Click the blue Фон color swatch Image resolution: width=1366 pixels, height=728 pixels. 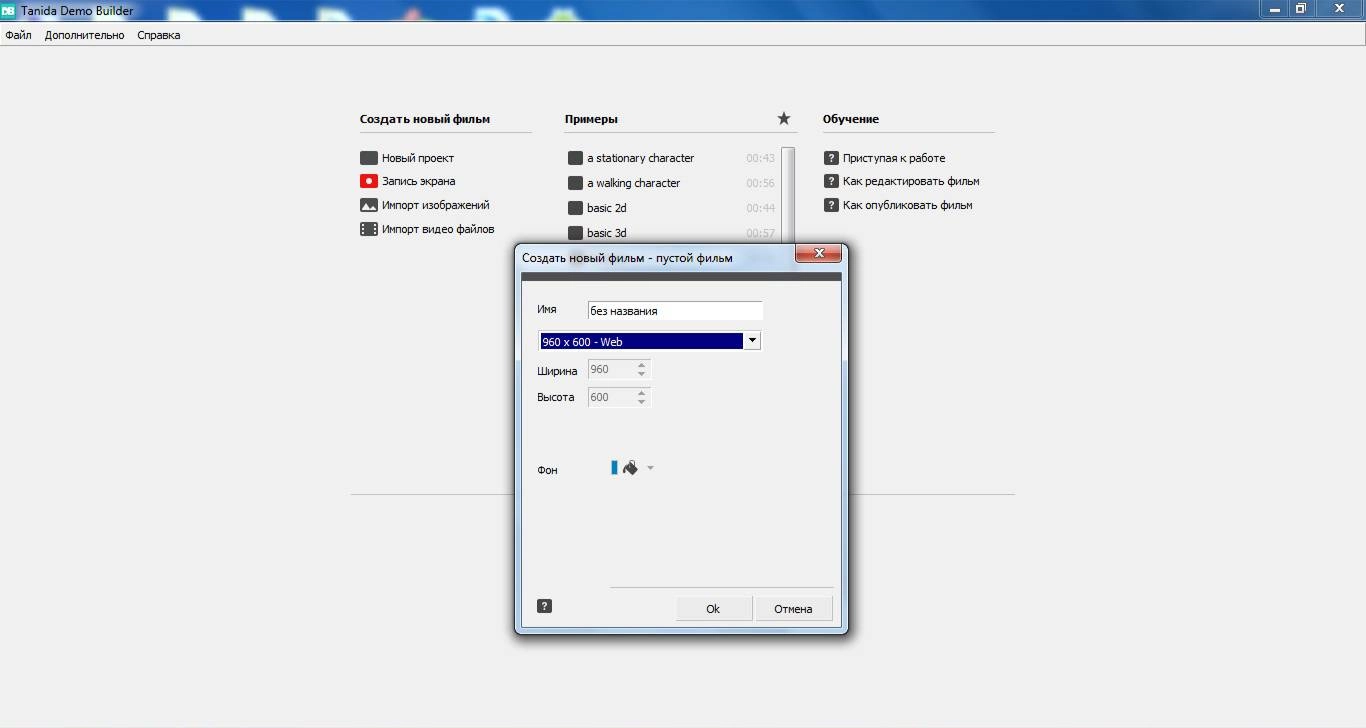pos(614,467)
